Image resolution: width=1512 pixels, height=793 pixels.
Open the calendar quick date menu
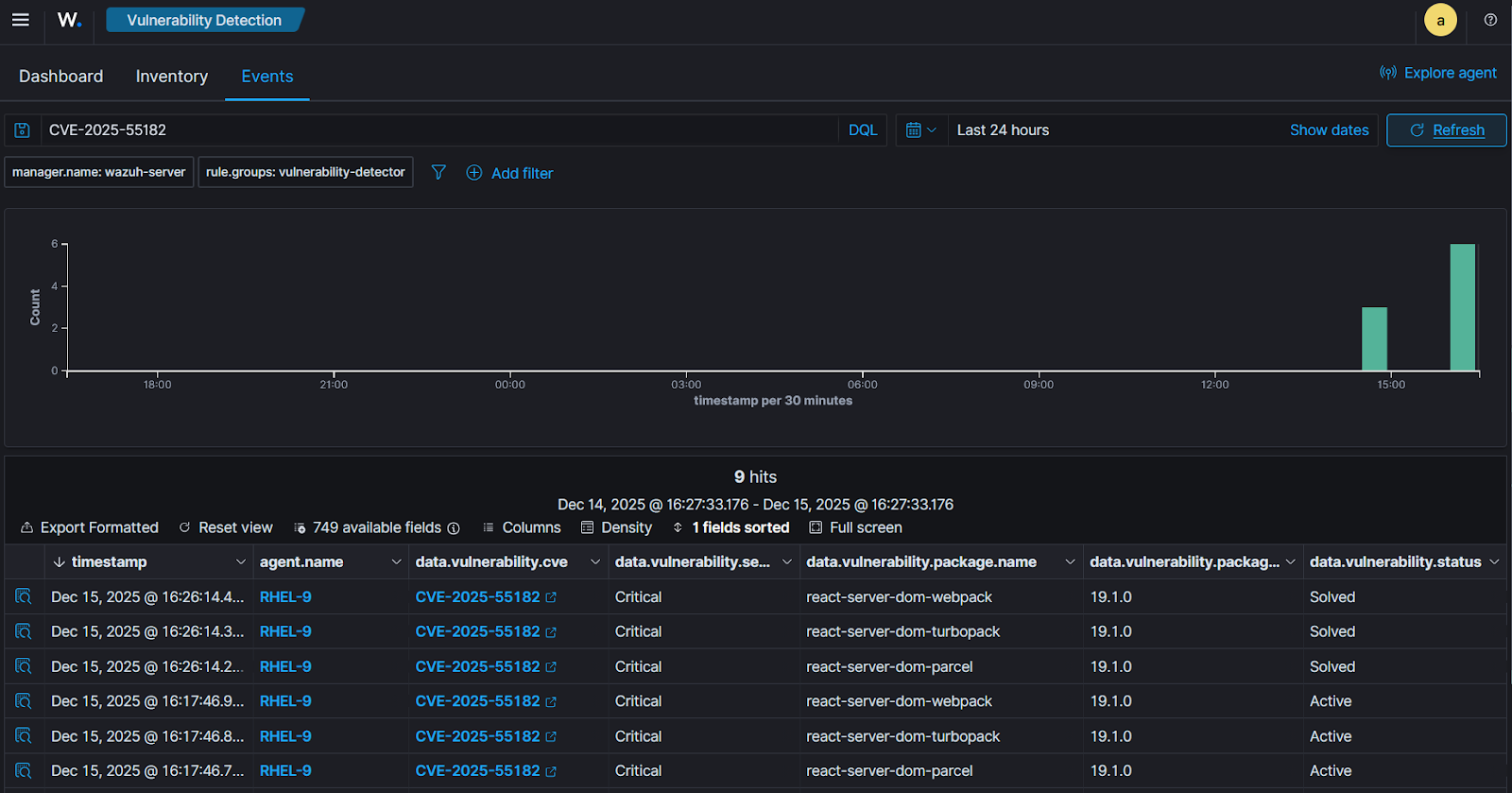coord(921,130)
